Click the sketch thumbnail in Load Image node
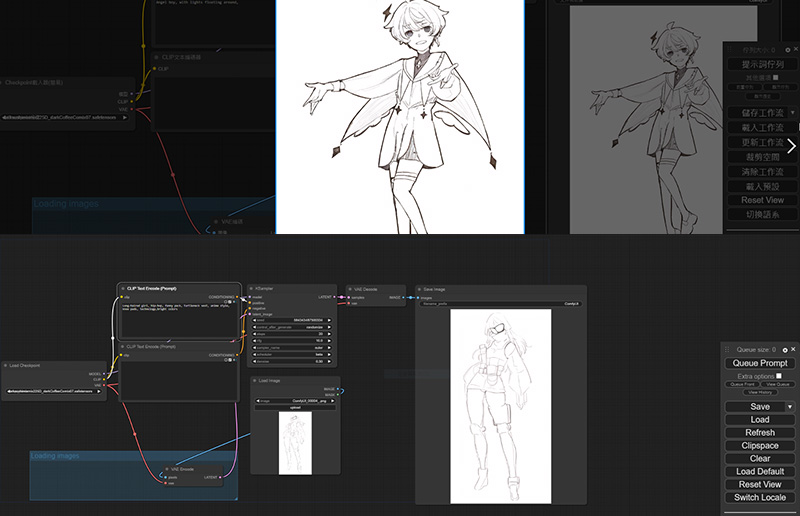The height and width of the screenshot is (516, 800). (295, 443)
